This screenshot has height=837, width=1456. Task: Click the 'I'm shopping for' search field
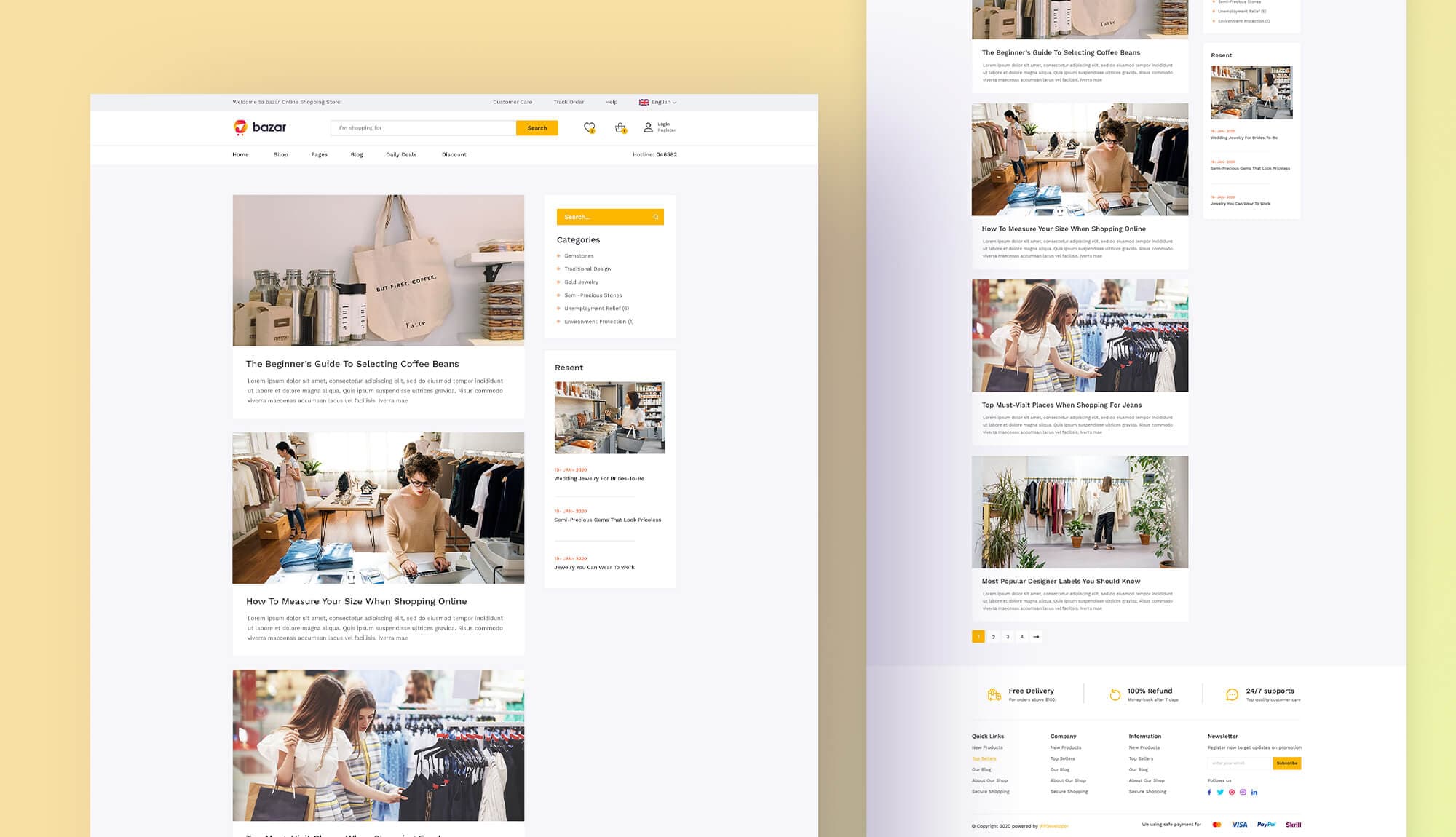click(423, 128)
